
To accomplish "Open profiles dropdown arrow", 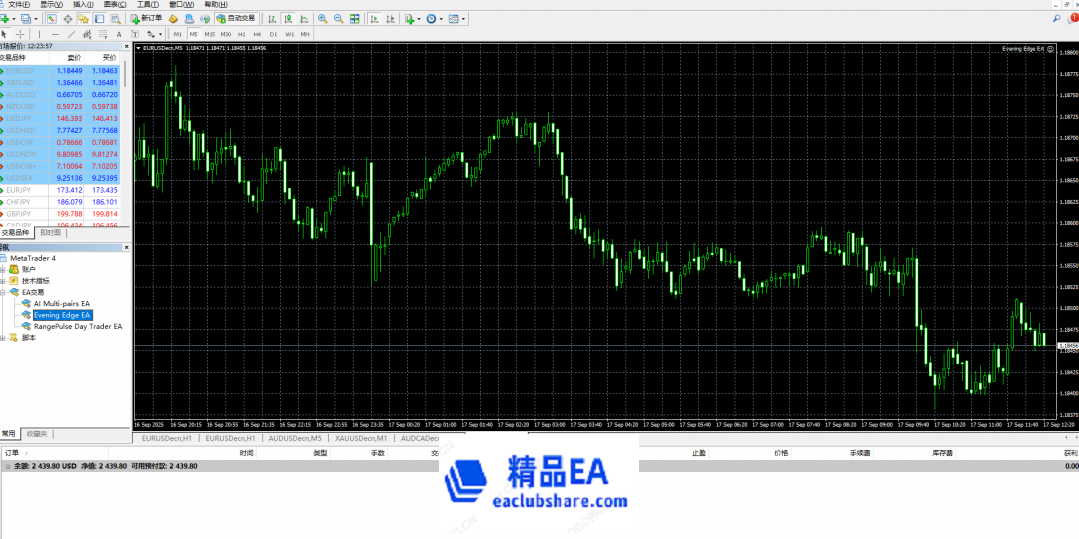I will pyautogui.click(x=36, y=19).
